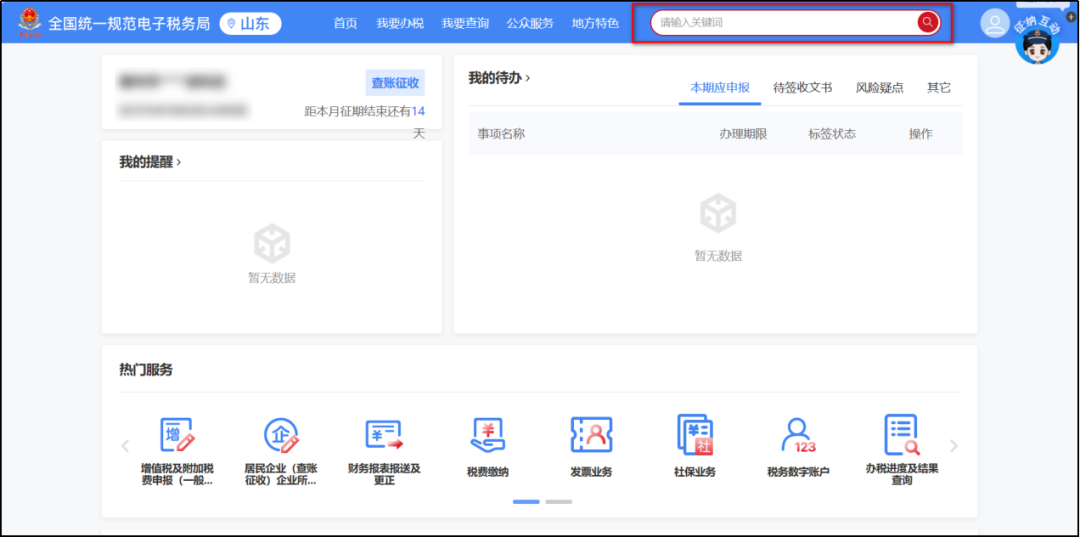Open the 我要办税 menu
This screenshot has height=537, width=1080.
tap(399, 23)
